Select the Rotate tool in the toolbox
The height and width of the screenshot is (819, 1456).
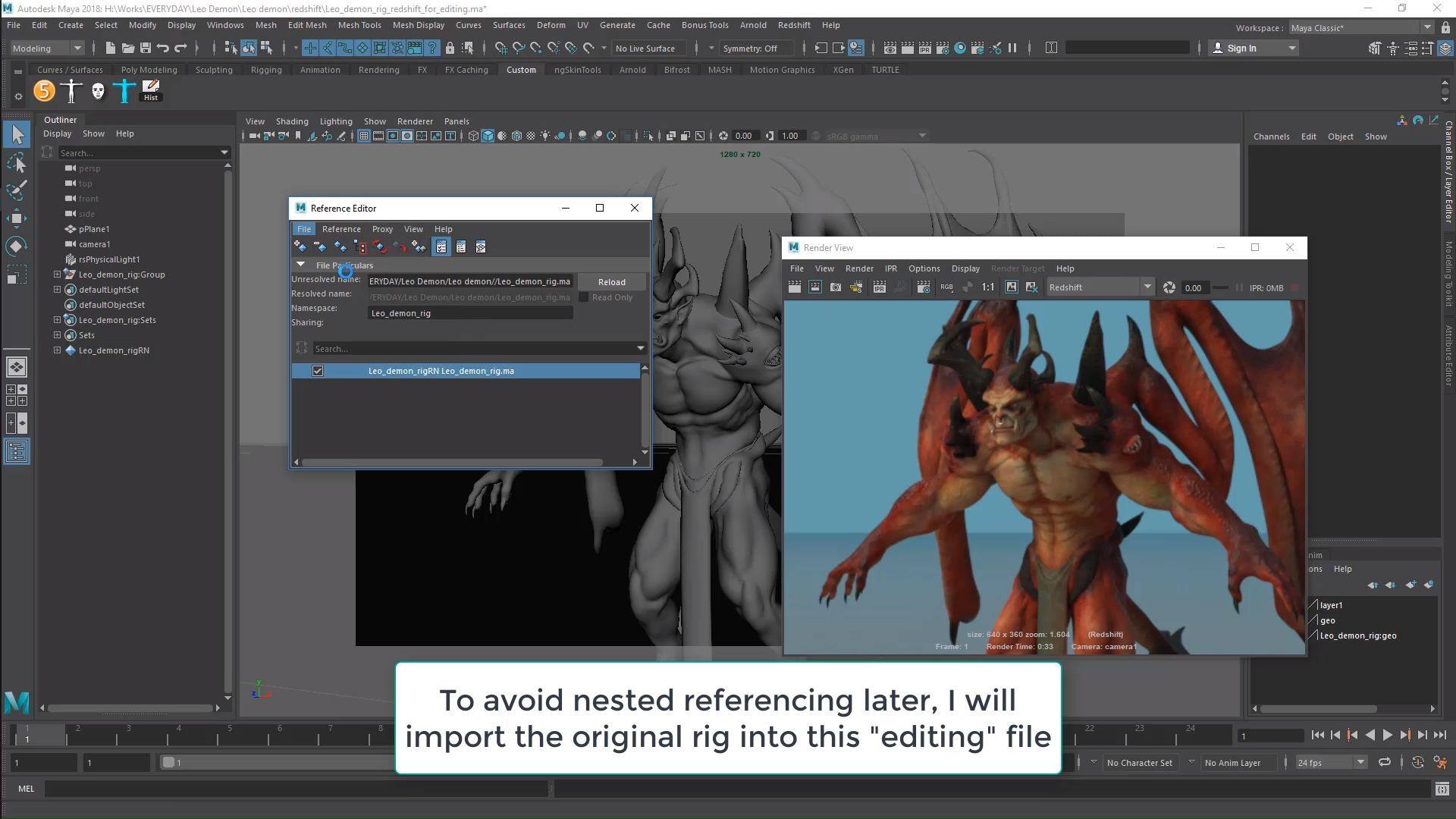pos(17,246)
